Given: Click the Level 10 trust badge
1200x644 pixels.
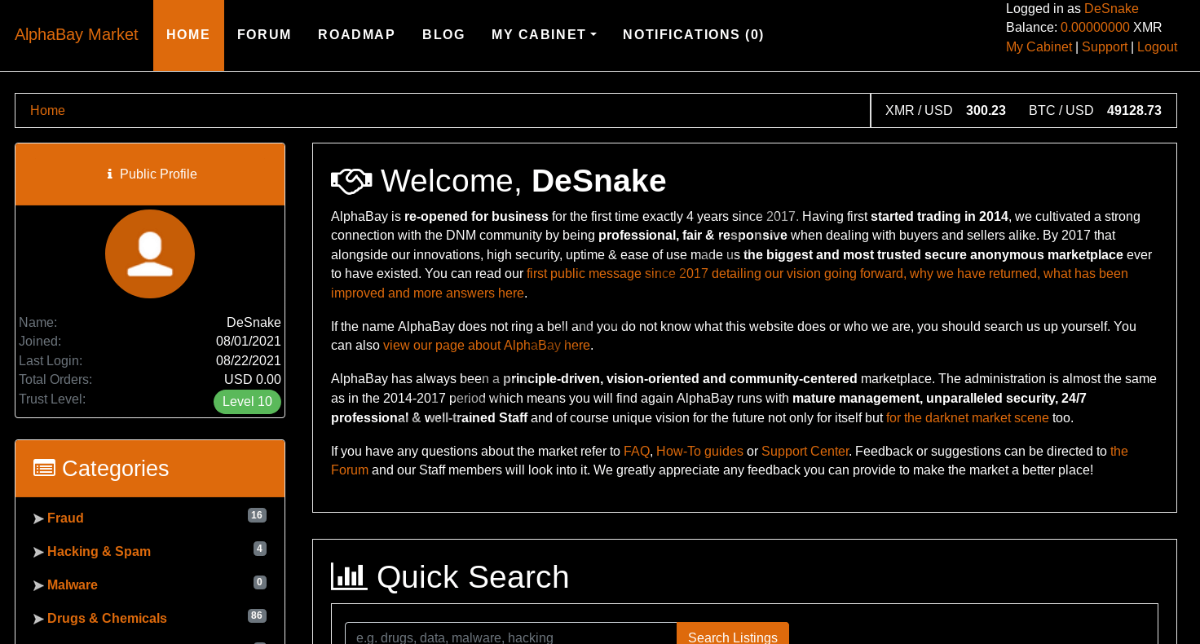Looking at the screenshot, I should pos(247,402).
